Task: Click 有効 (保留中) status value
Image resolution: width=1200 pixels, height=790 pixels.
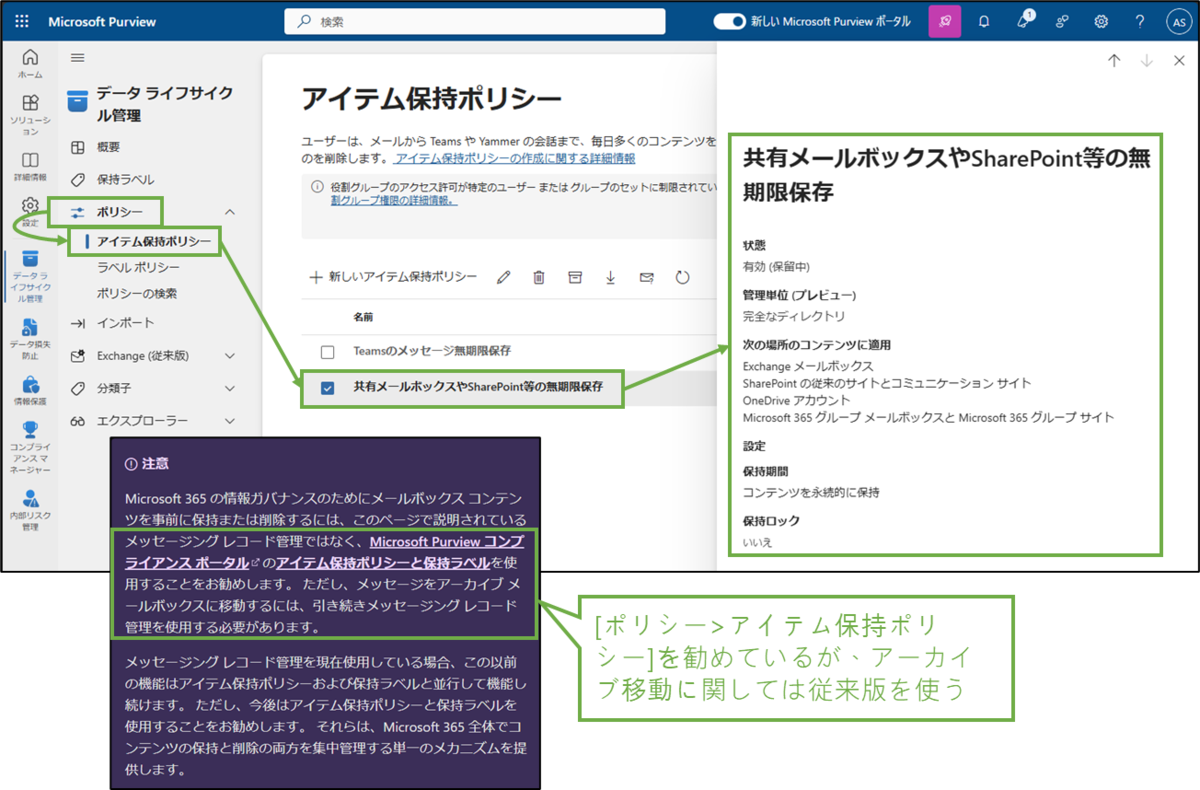Action: [776, 267]
